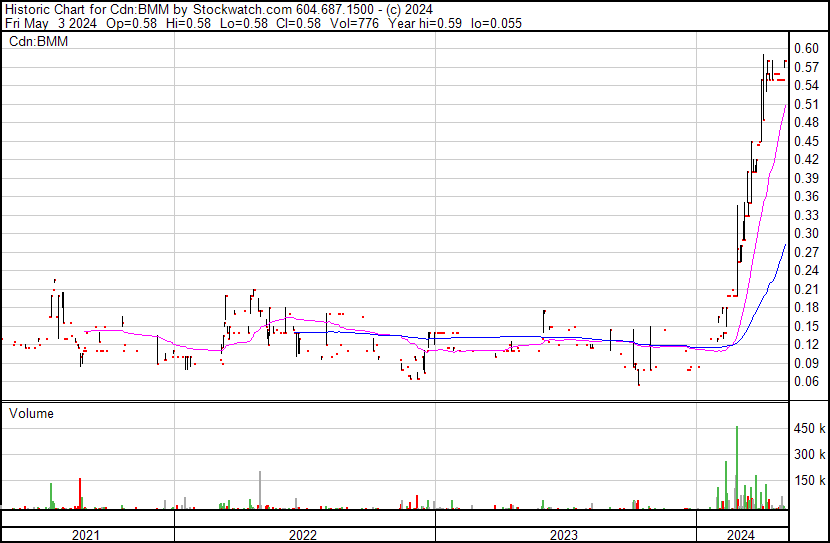Click the 'Volume' panel label
The width and height of the screenshot is (830, 543).
pyautogui.click(x=31, y=413)
